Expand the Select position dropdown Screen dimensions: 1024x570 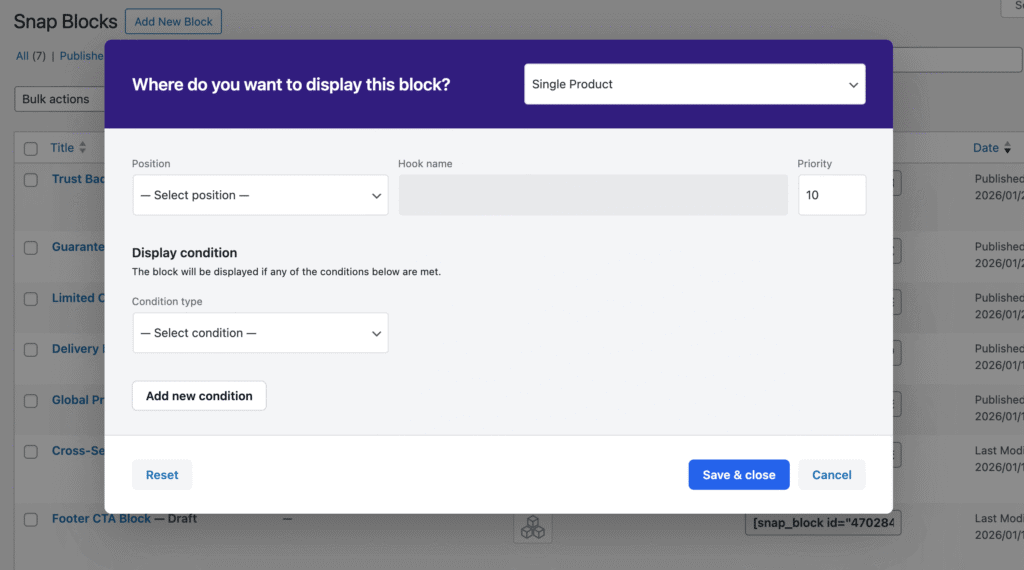tap(260, 195)
